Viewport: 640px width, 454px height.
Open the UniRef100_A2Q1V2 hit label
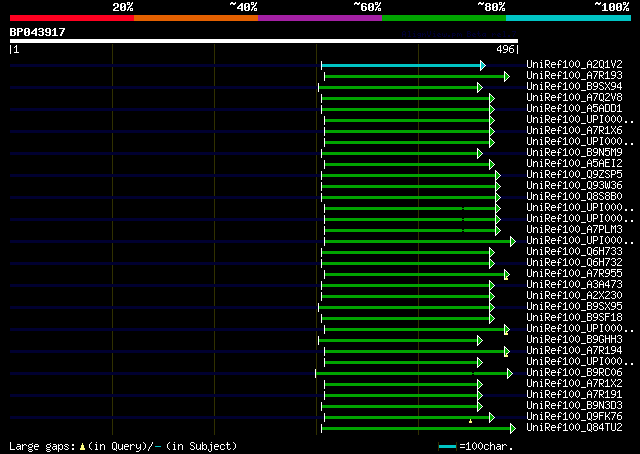pos(574,65)
